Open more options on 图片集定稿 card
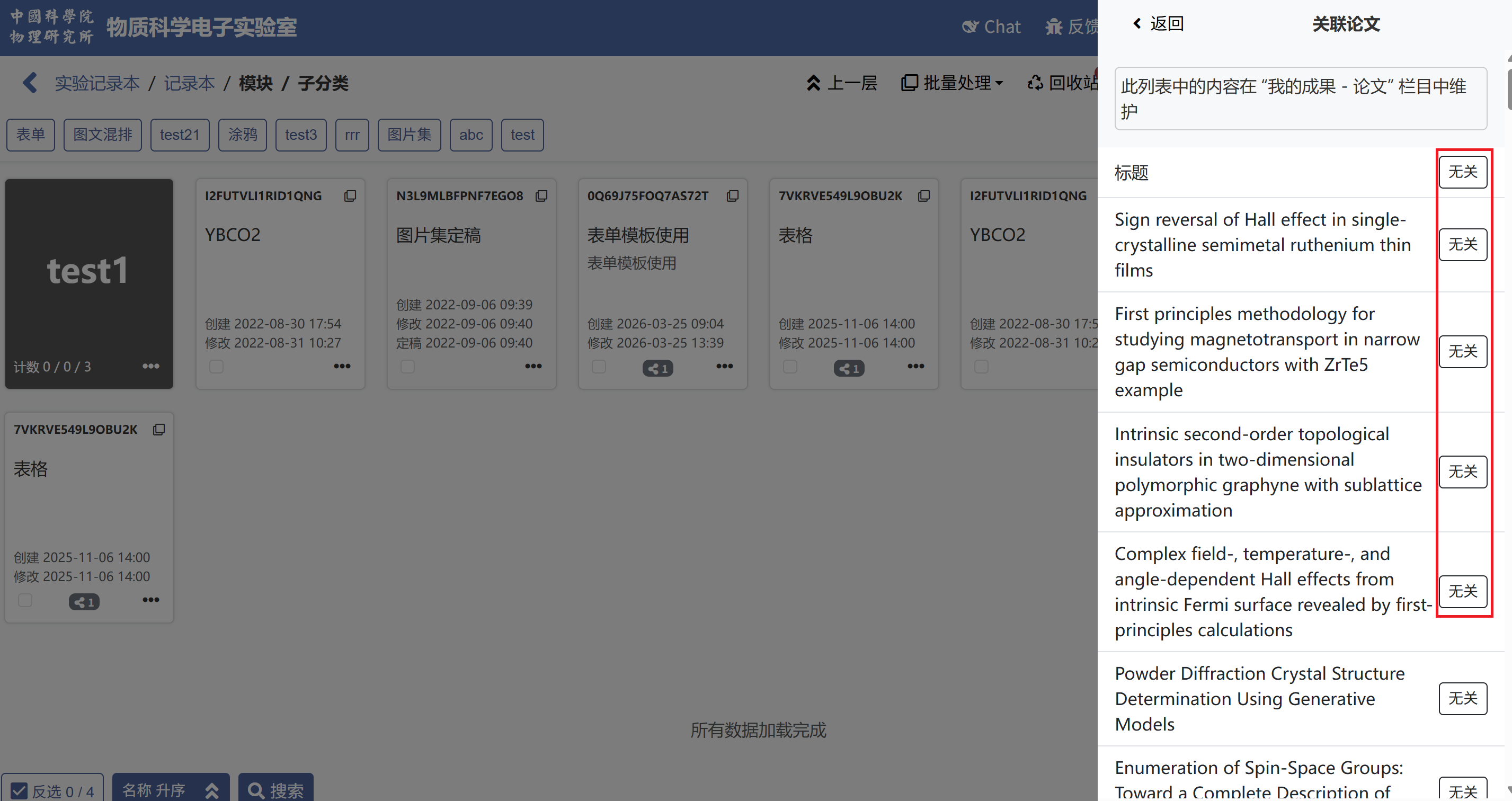This screenshot has height=801, width=1512. pos(533,366)
